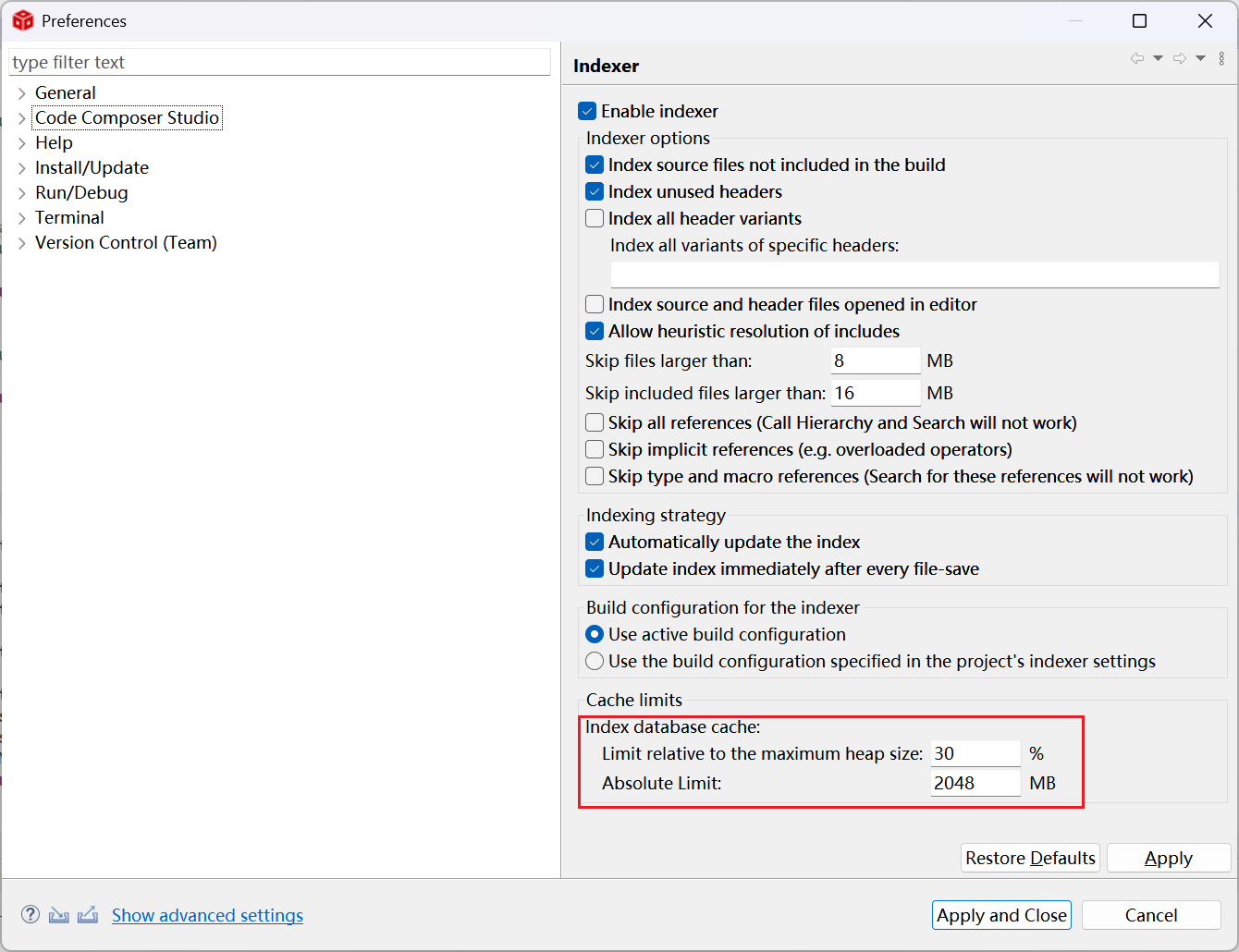The width and height of the screenshot is (1239, 952).
Task: Expand the Code Composer Studio node
Action: click(21, 118)
